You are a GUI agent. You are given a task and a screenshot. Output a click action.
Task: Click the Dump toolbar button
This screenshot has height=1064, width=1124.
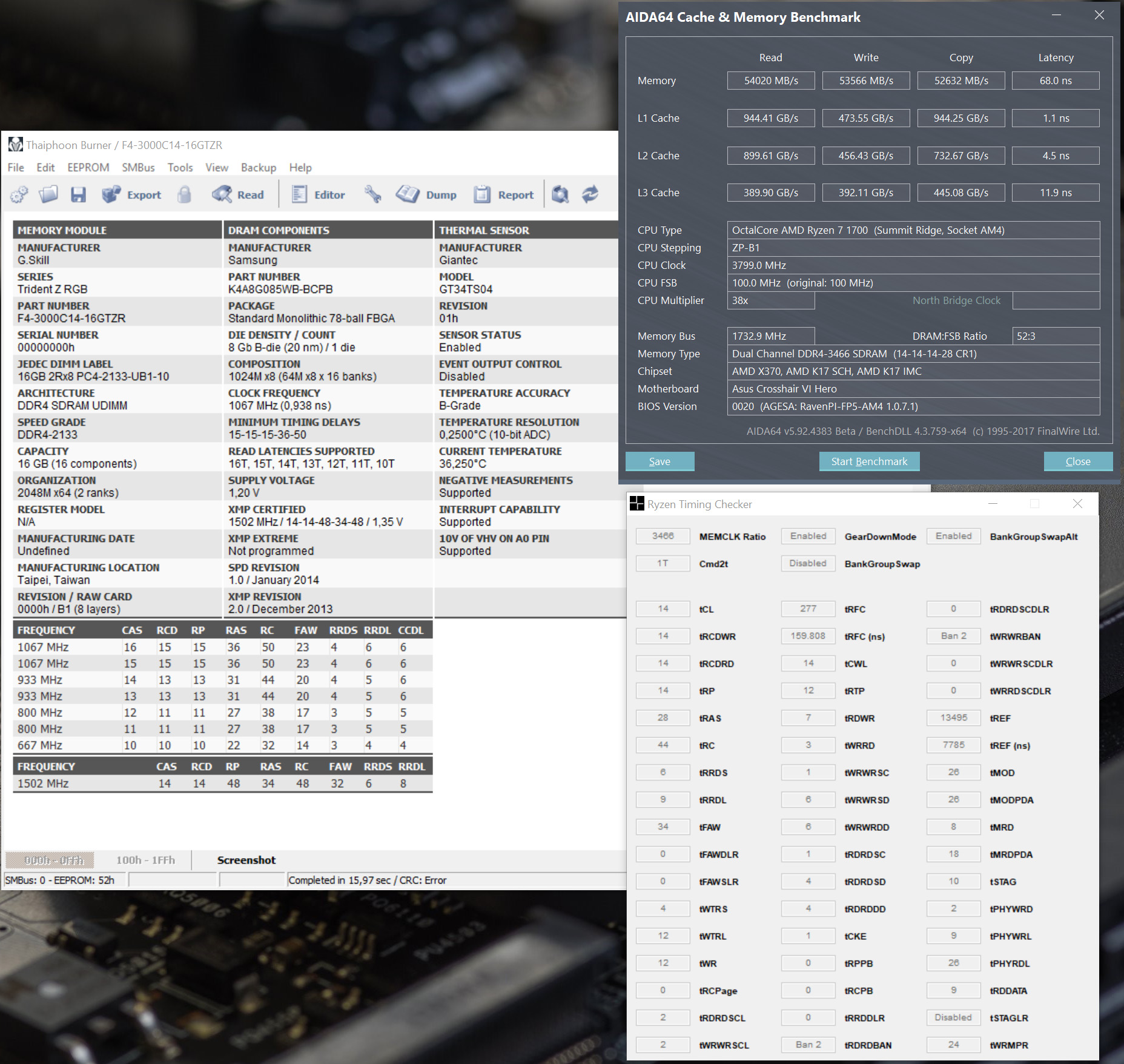[426, 194]
